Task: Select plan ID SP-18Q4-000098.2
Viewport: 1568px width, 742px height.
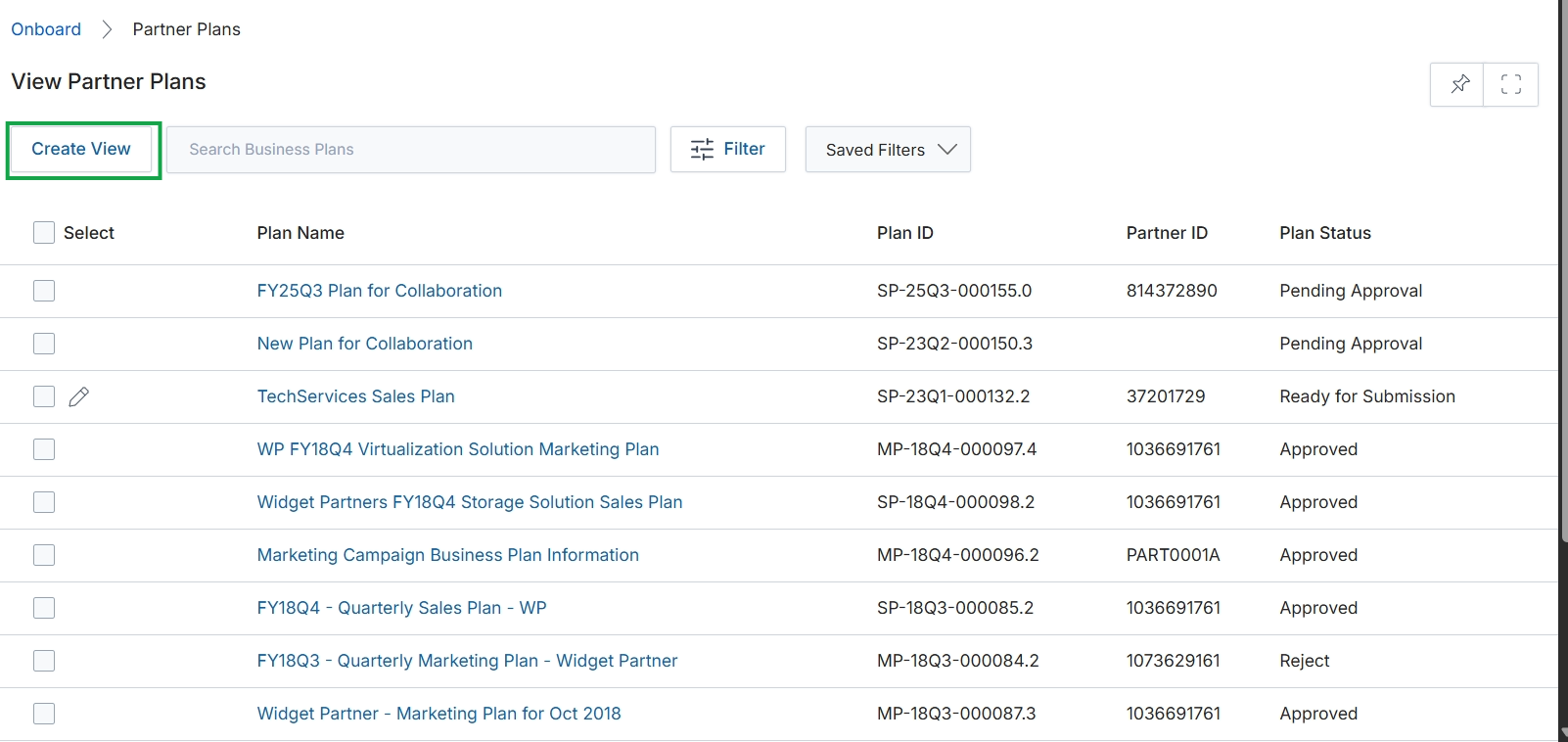Action: coord(955,502)
